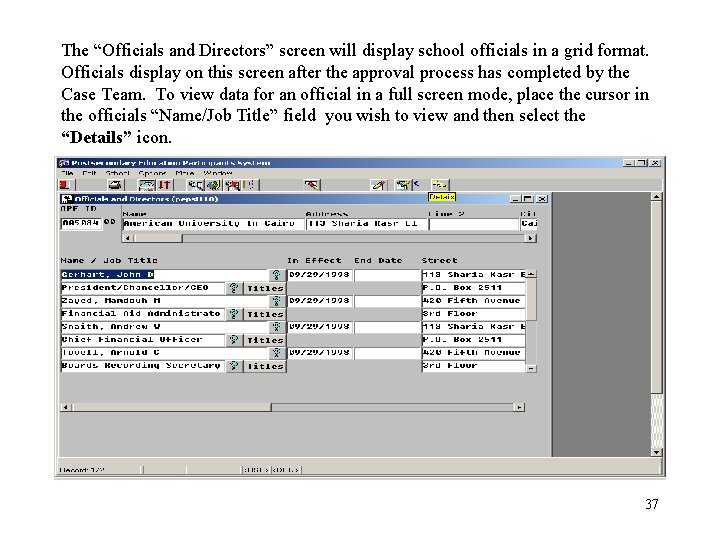Click the green toolbar icon
Screen dimensions: 720x540
(214, 185)
